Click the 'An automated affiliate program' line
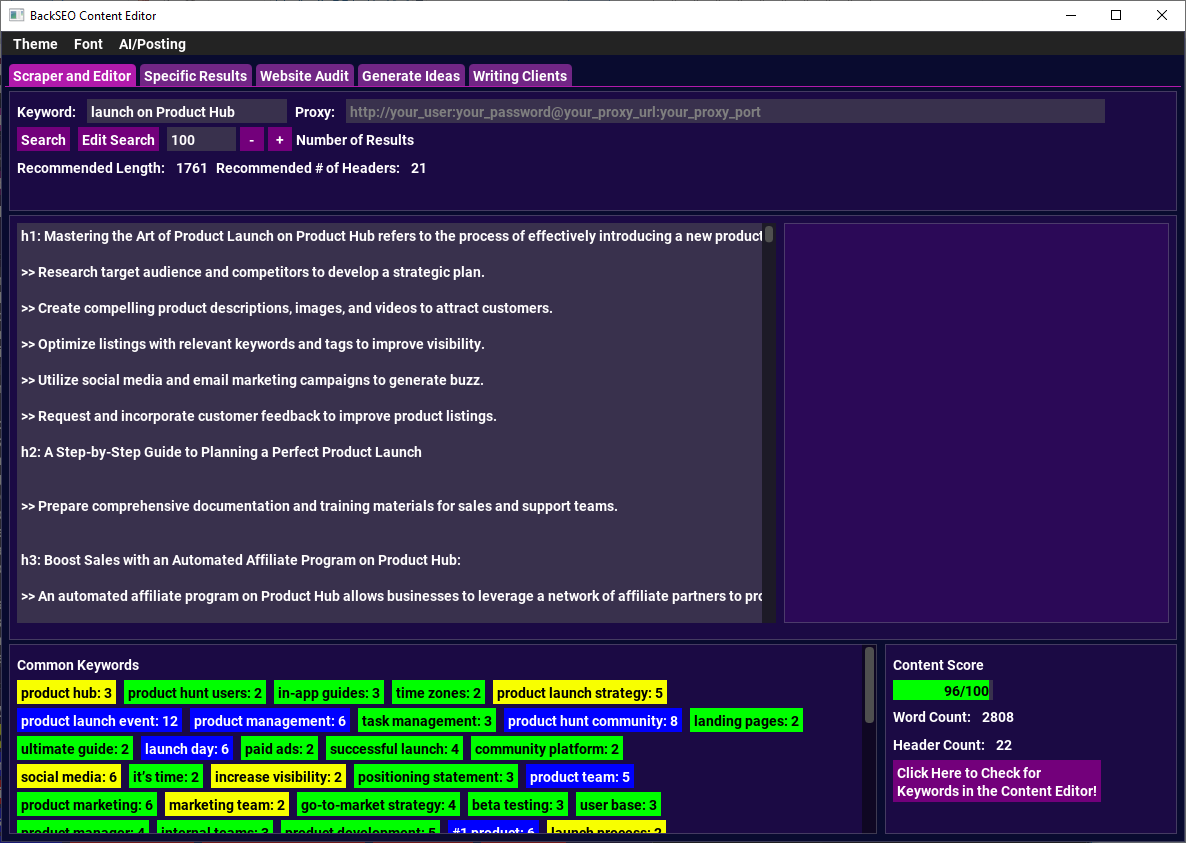 click(391, 597)
